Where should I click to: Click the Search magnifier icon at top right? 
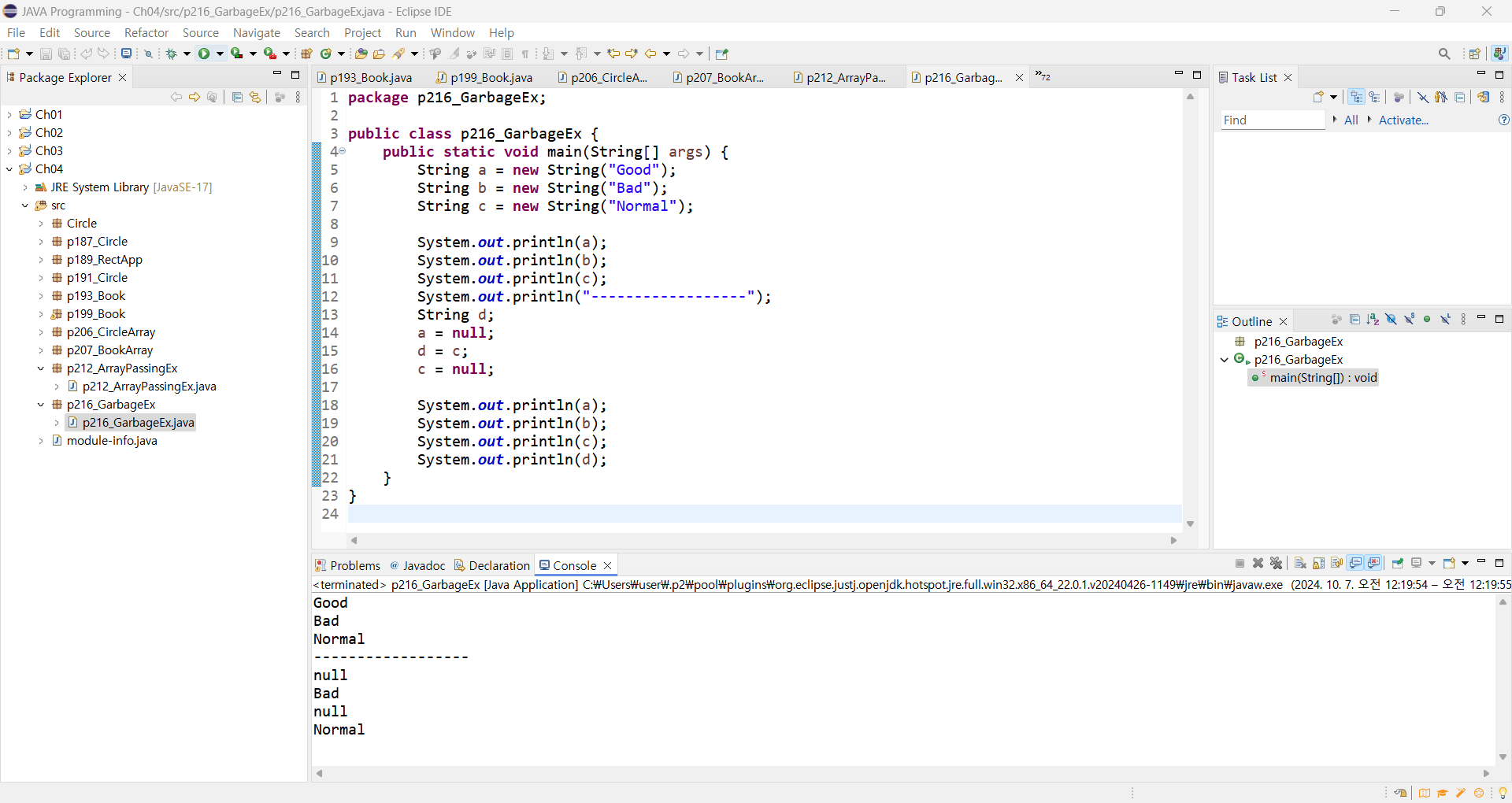click(1444, 54)
